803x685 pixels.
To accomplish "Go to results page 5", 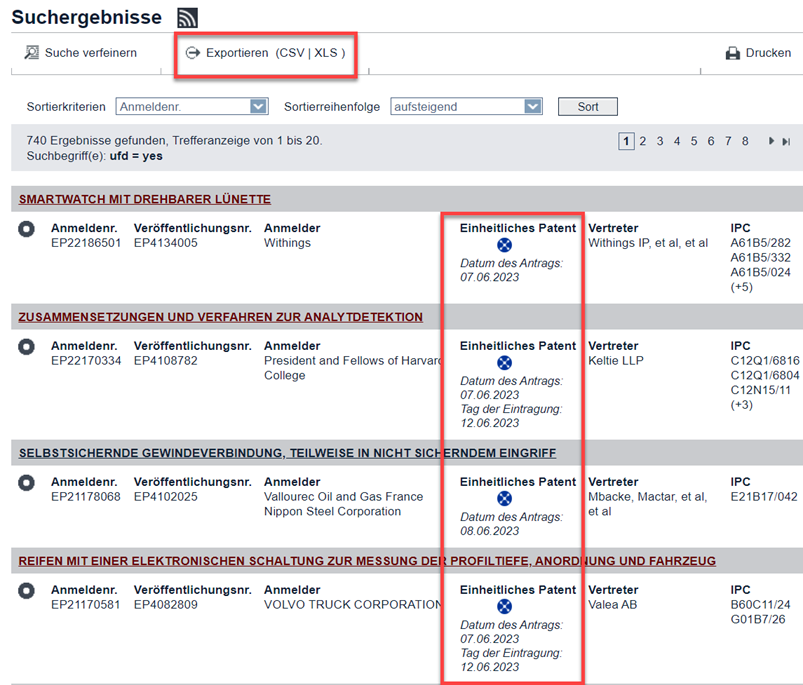I will [694, 142].
